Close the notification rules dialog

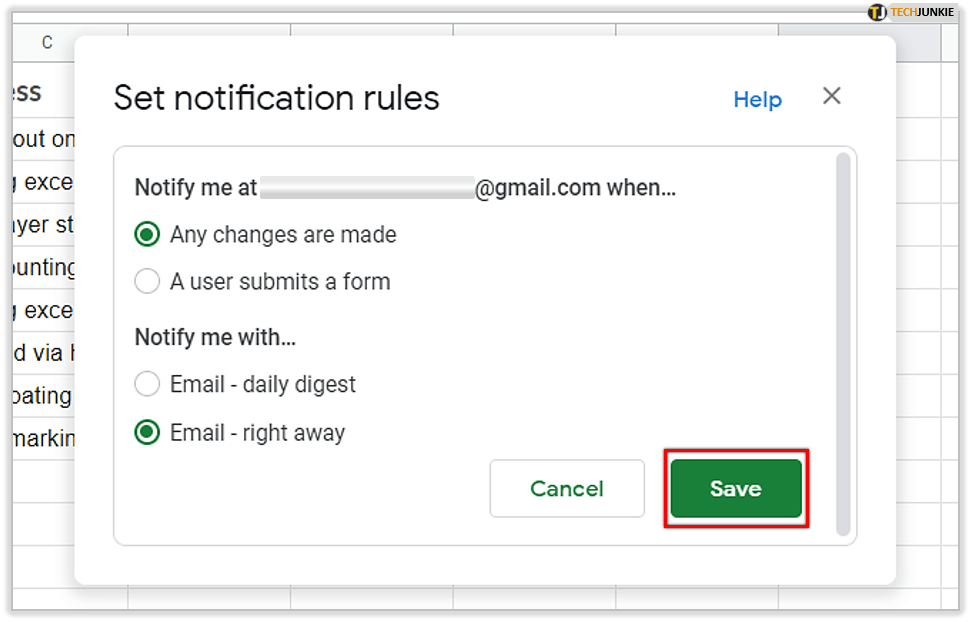[831, 97]
